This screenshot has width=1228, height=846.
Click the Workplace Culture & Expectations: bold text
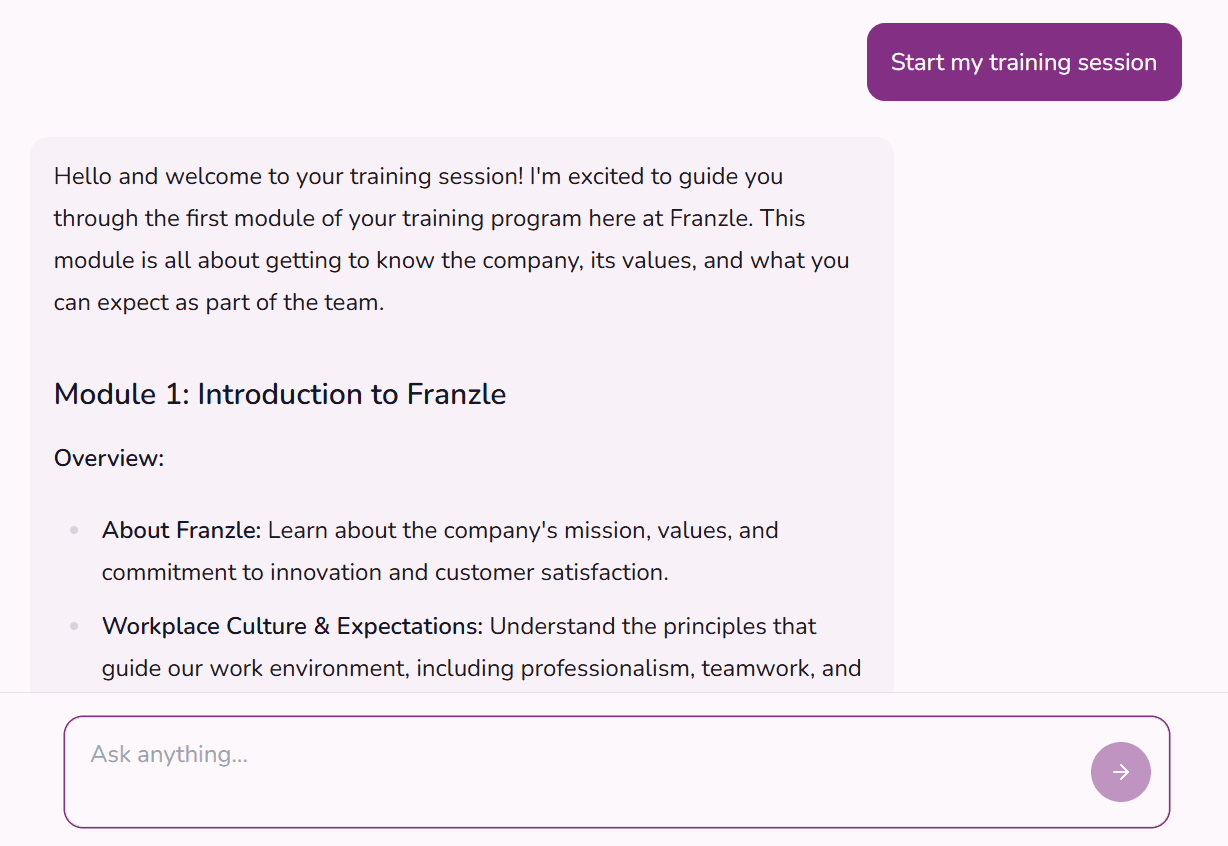tap(292, 626)
